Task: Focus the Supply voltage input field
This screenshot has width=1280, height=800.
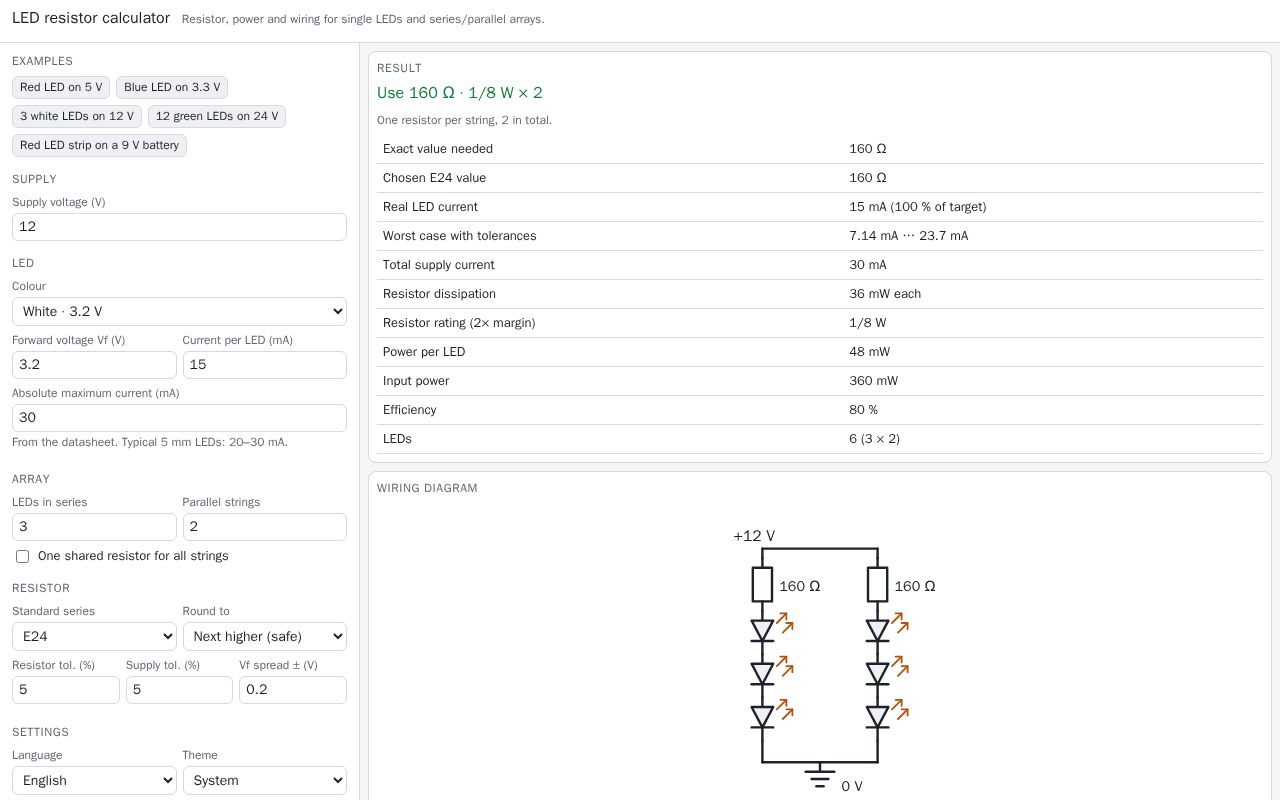Action: coord(179,227)
